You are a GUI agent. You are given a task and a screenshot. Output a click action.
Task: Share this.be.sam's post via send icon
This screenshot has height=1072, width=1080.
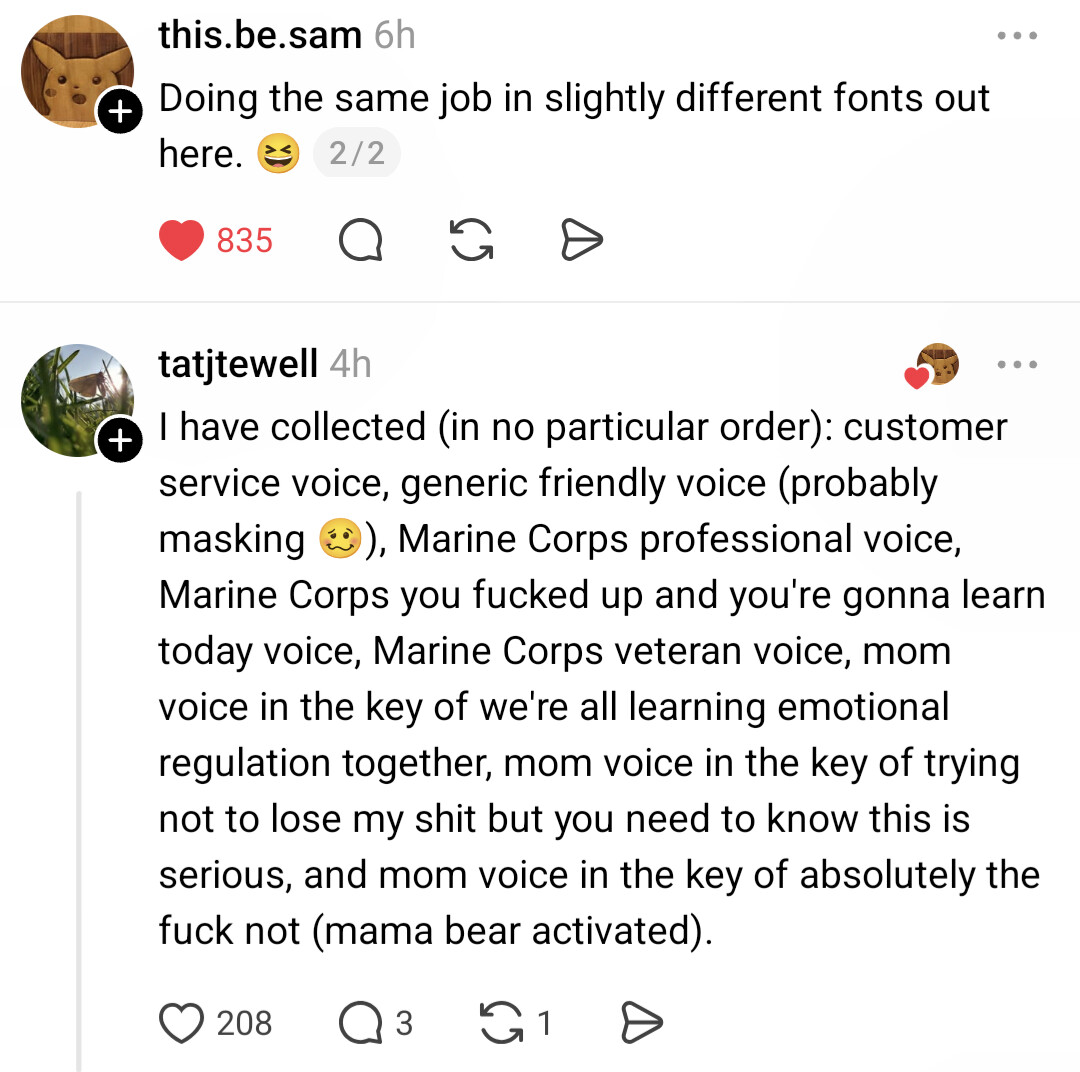pyautogui.click(x=581, y=240)
